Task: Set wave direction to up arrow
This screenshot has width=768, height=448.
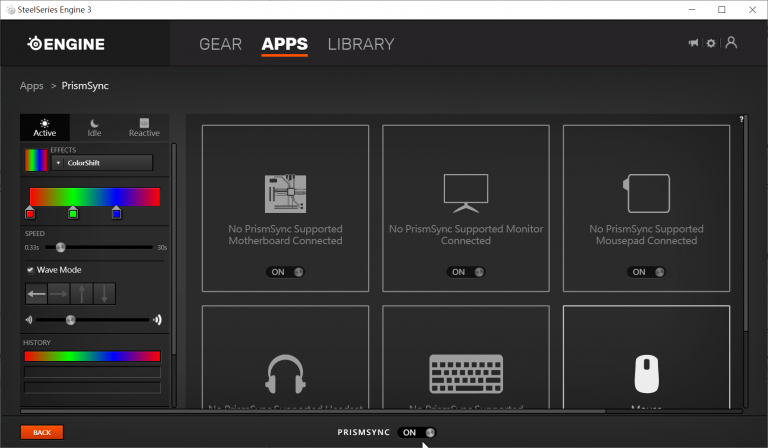Action: [x=82, y=294]
